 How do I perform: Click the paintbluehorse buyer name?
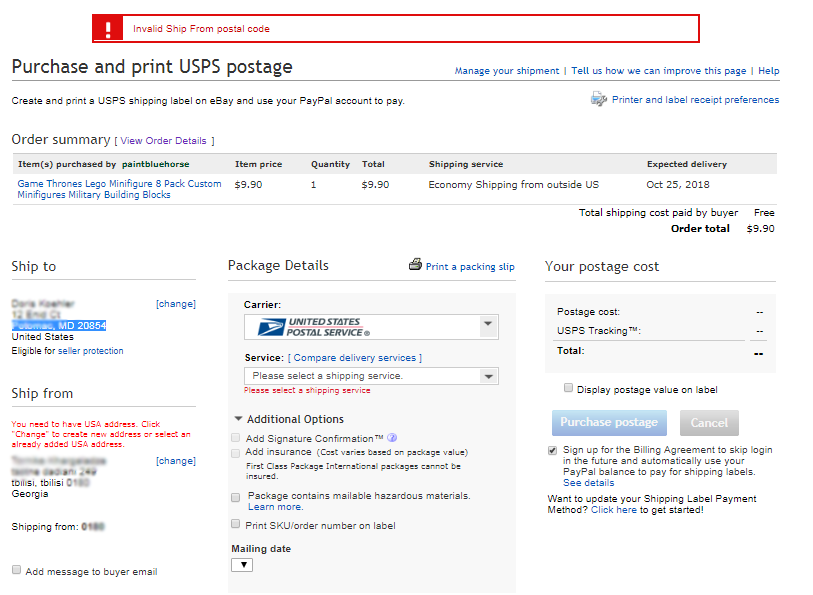156,164
